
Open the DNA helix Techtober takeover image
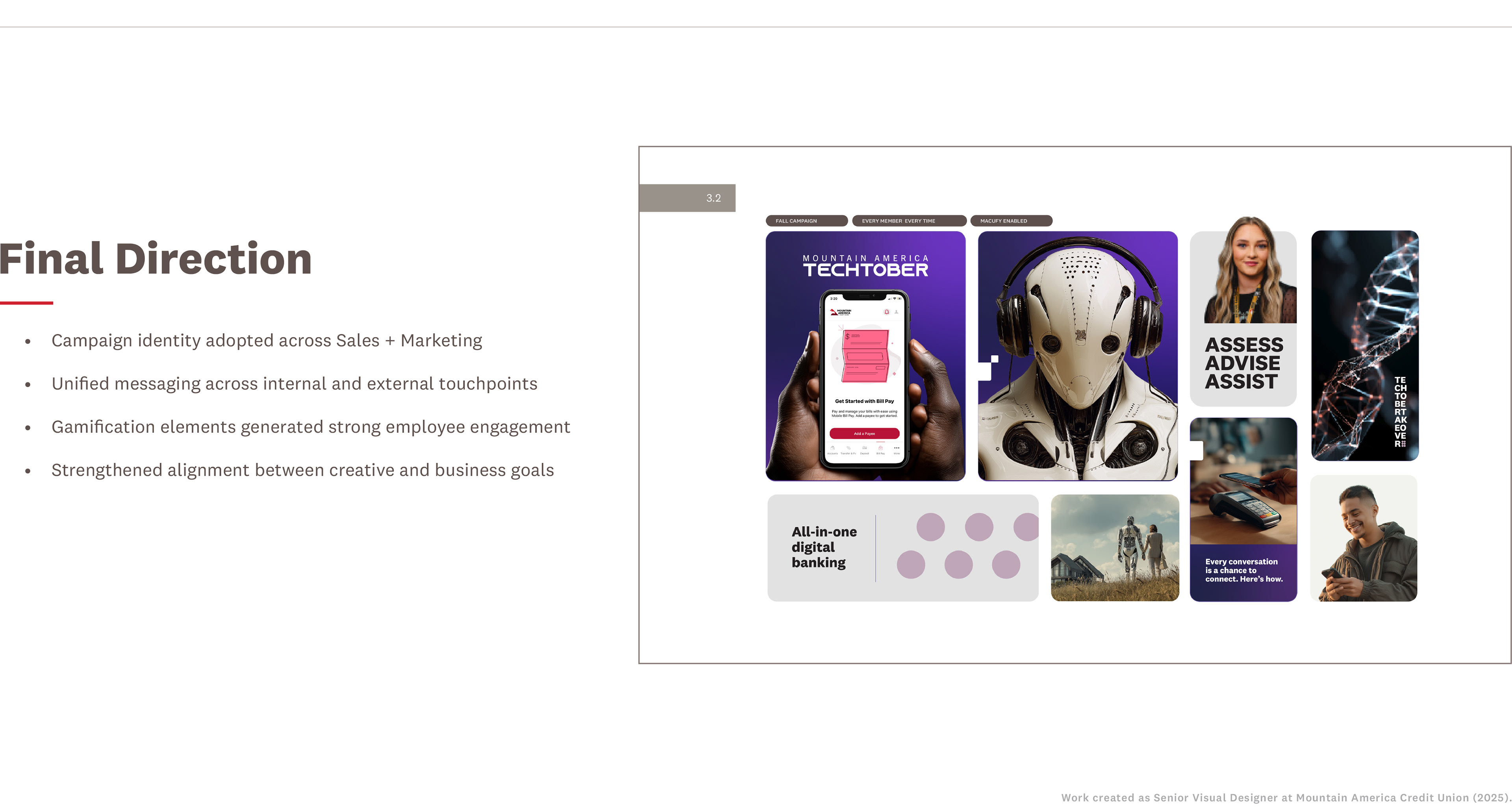point(1365,345)
